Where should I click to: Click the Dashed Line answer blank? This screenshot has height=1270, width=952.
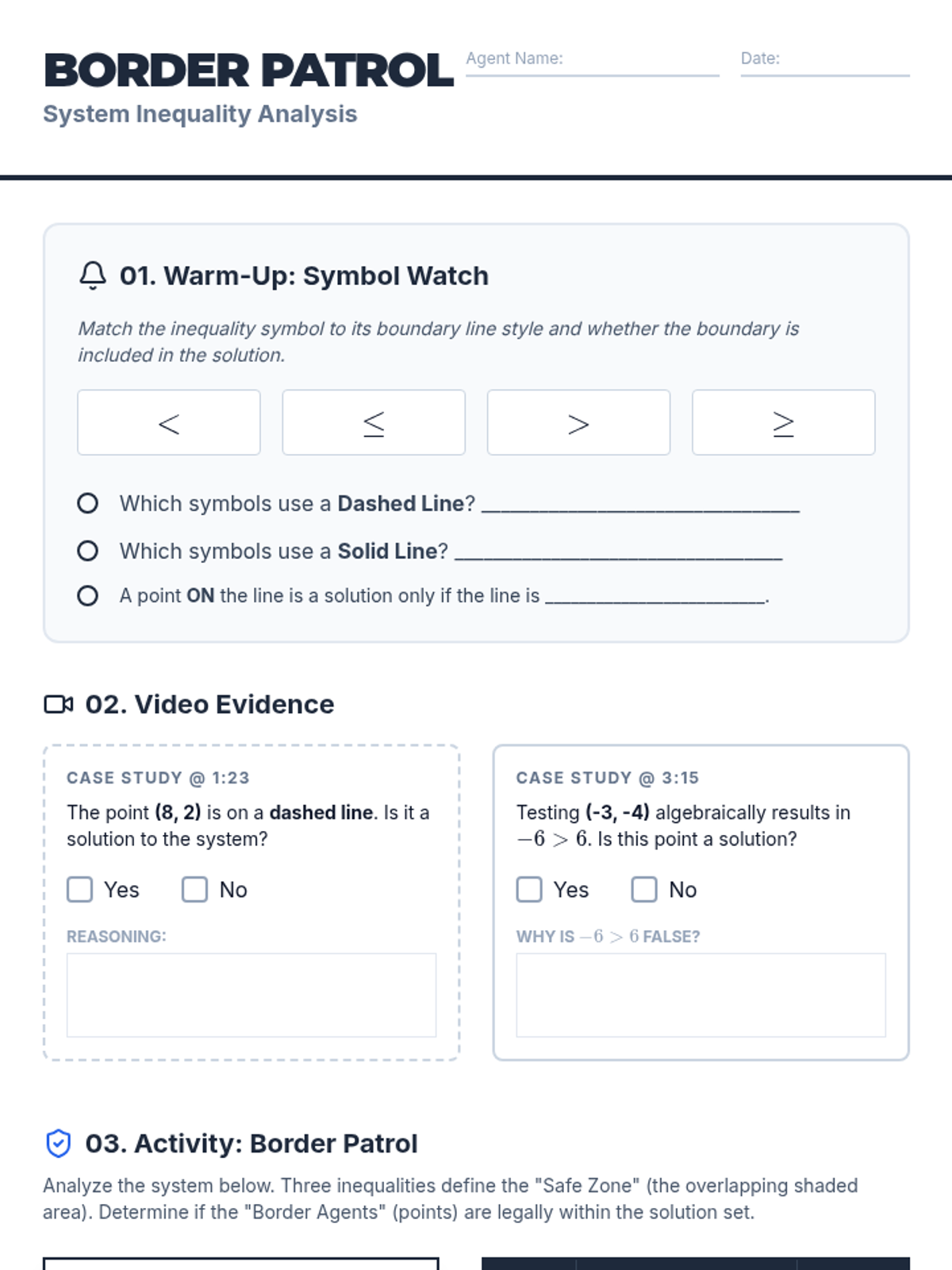(x=641, y=505)
